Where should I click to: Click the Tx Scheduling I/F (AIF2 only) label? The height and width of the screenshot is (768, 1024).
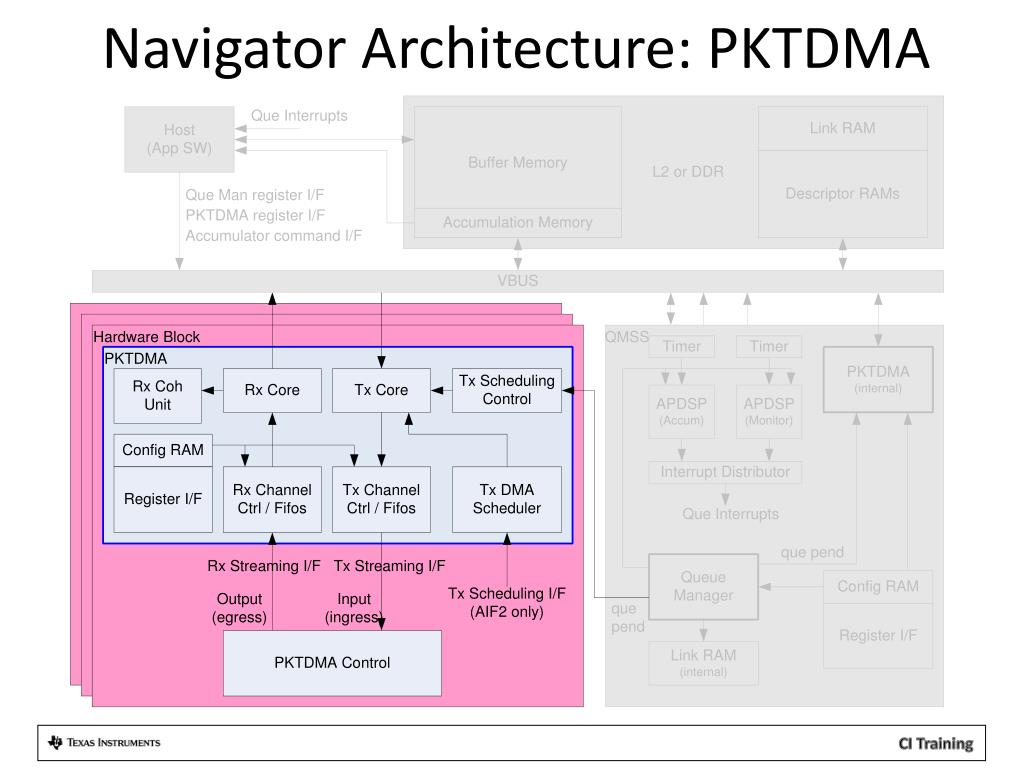click(x=507, y=602)
